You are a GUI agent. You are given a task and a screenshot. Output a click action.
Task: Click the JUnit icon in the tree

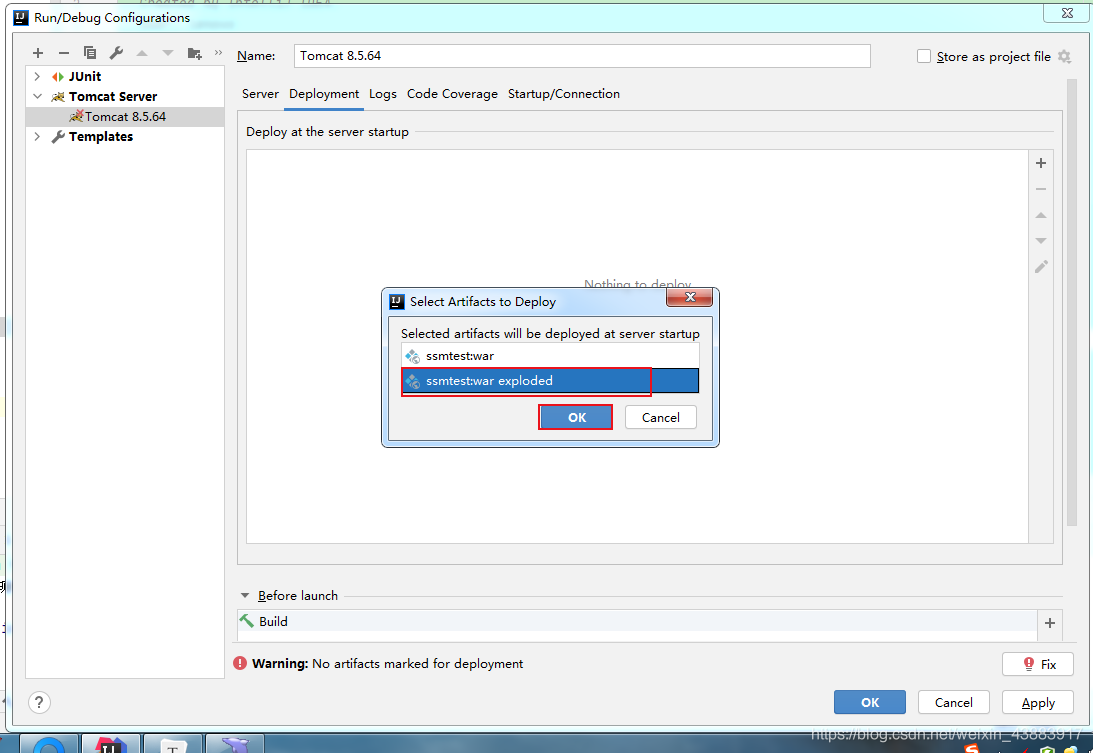pos(58,77)
